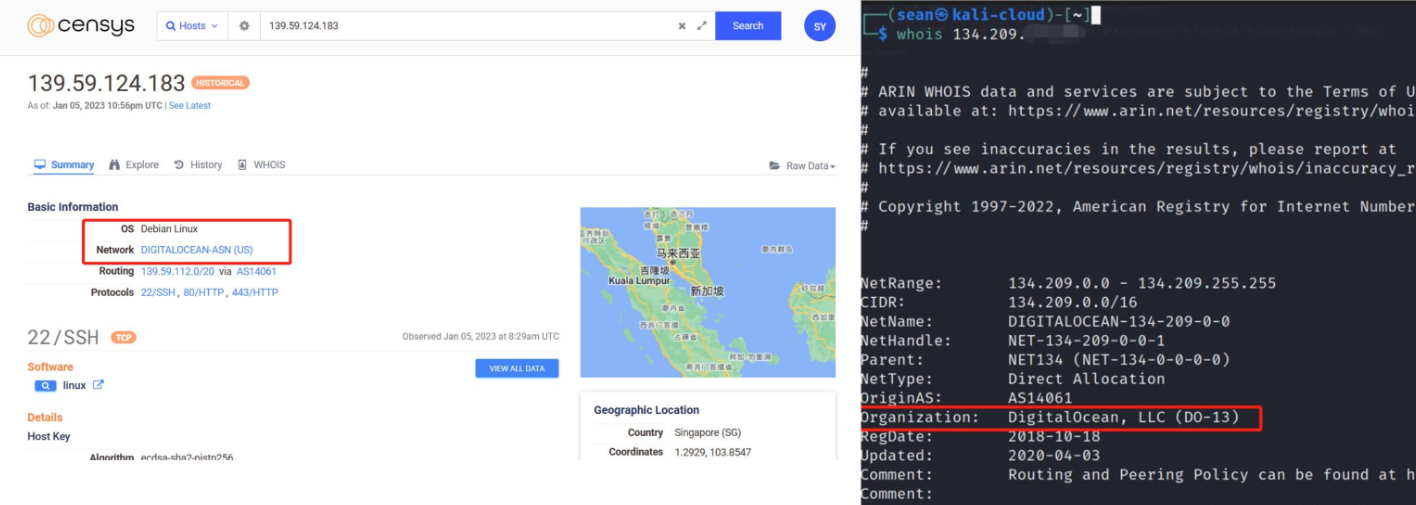Focus the search field containing 139.59.124.183
This screenshot has height=505, width=1416.
point(465,26)
